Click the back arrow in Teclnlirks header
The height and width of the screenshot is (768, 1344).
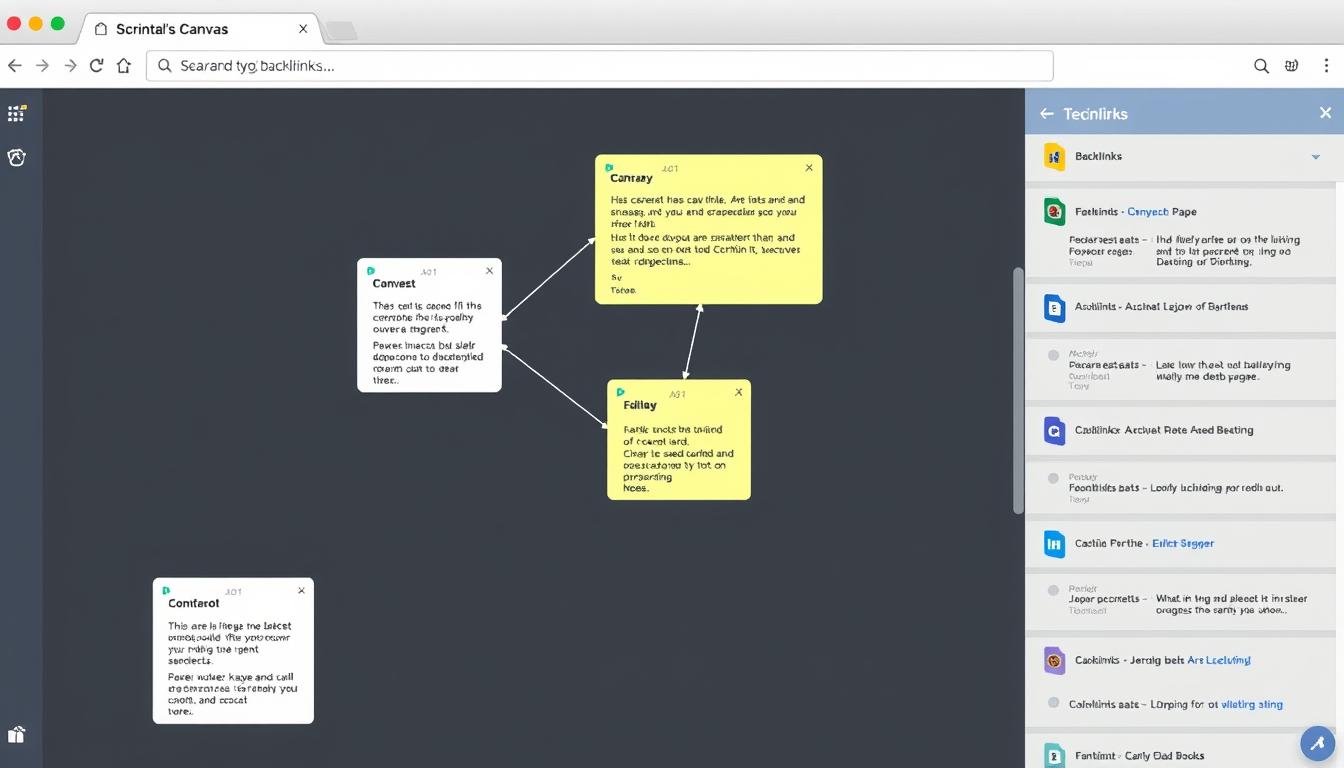[1047, 114]
